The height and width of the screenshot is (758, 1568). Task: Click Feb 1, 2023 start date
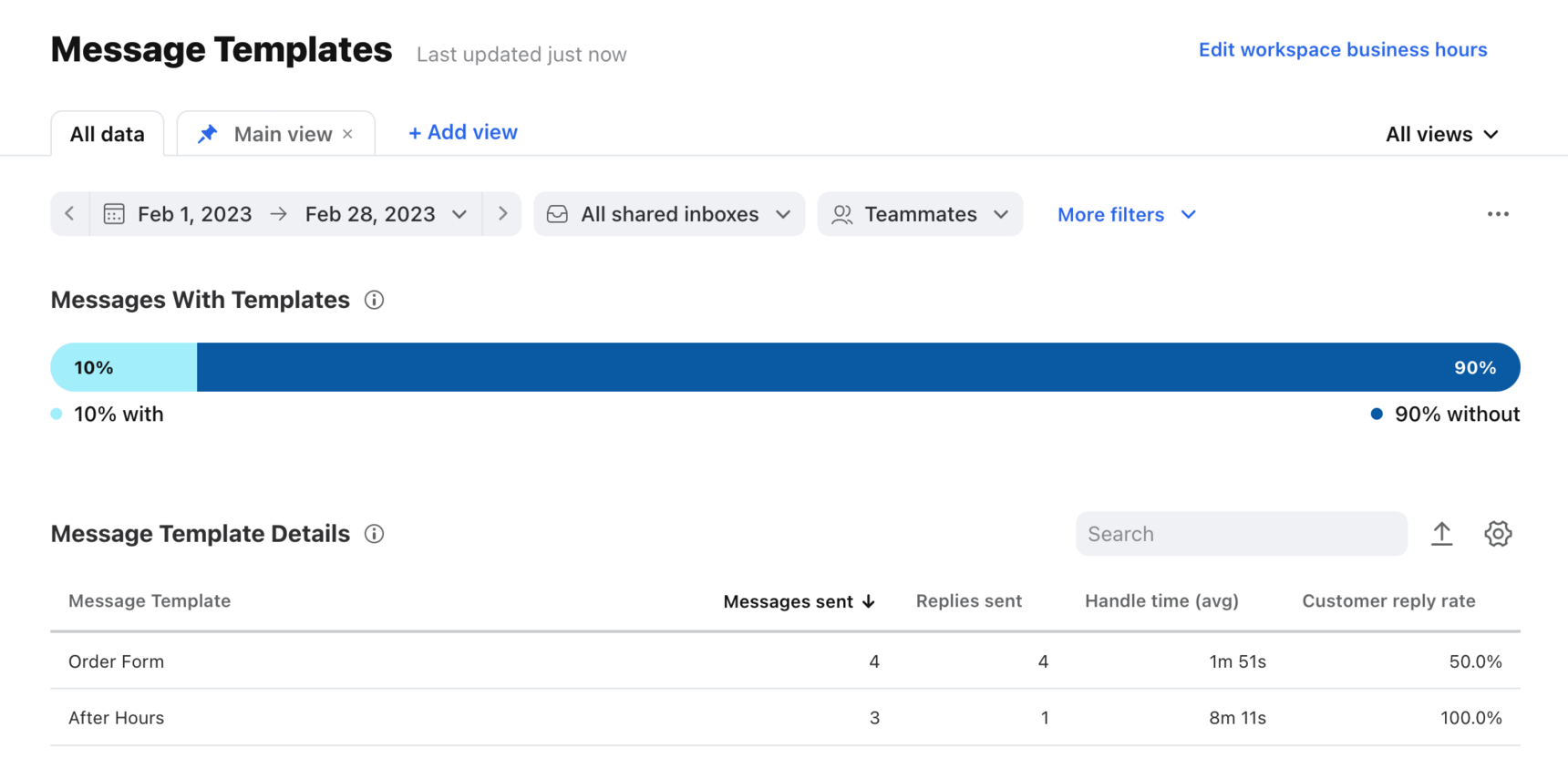click(x=194, y=214)
